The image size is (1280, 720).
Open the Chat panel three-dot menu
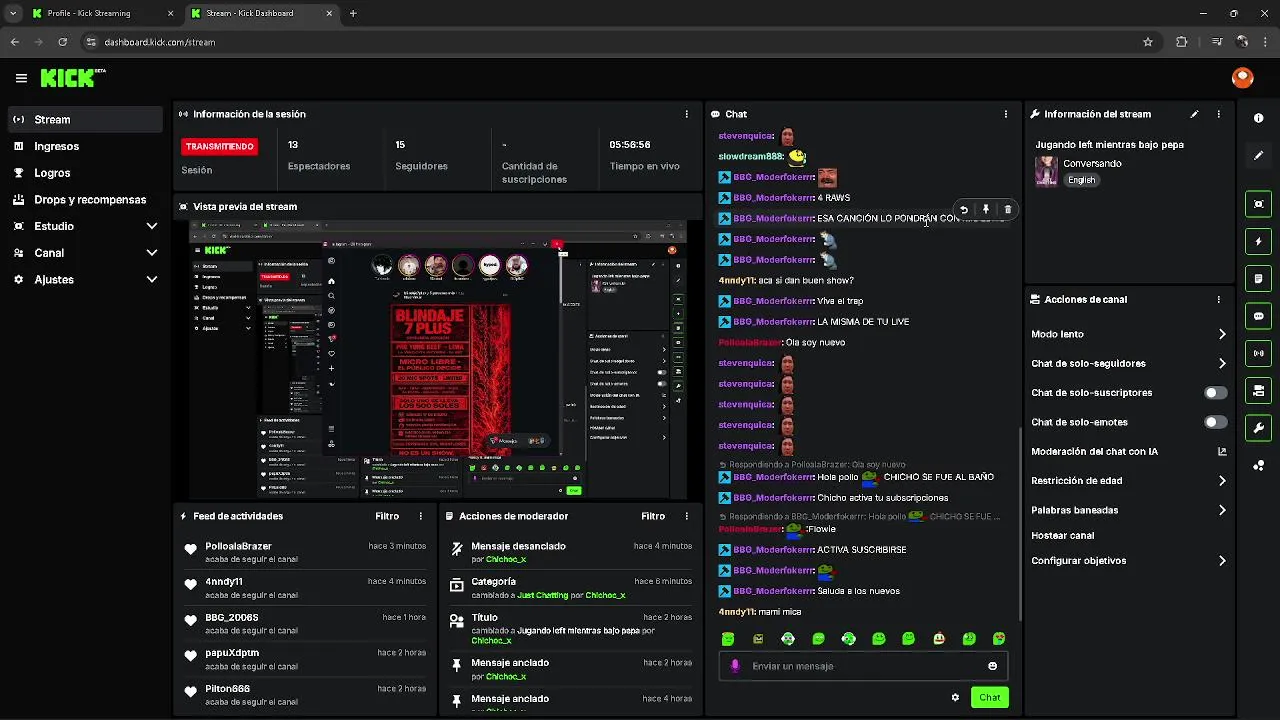click(x=1006, y=114)
